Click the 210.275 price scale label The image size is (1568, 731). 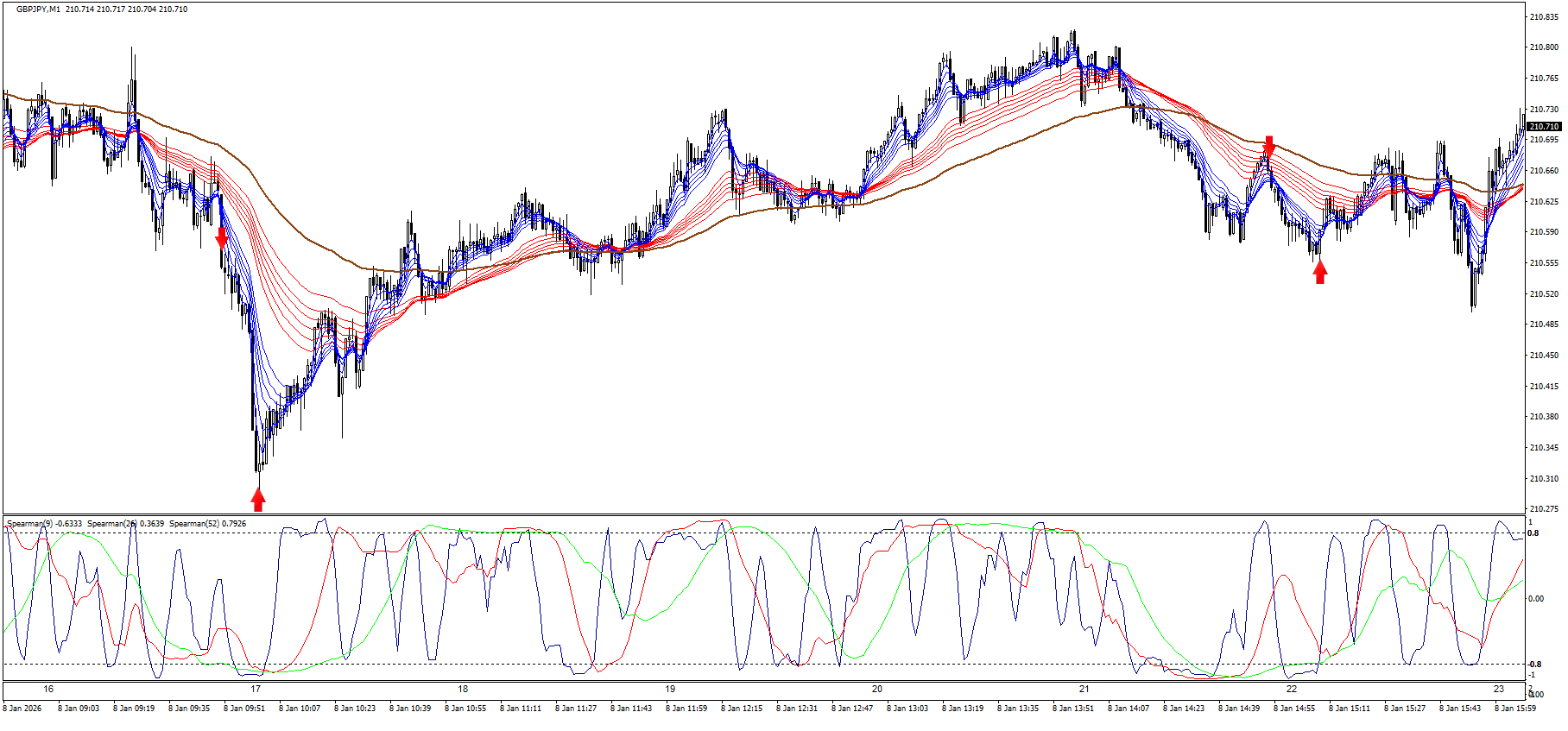click(1544, 509)
